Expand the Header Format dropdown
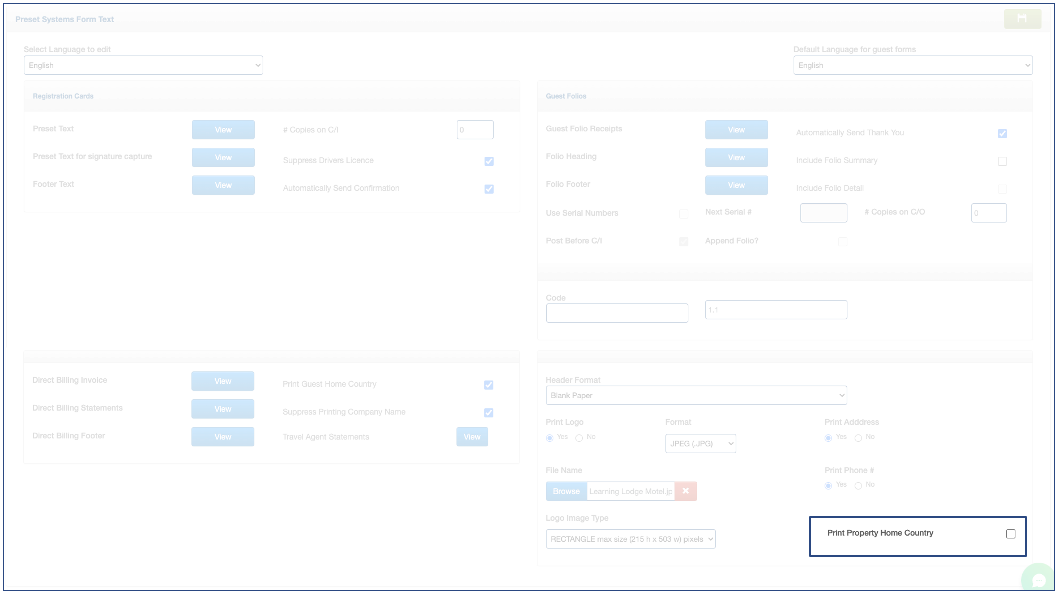Image resolution: width=1058 pixels, height=595 pixels. coord(696,395)
